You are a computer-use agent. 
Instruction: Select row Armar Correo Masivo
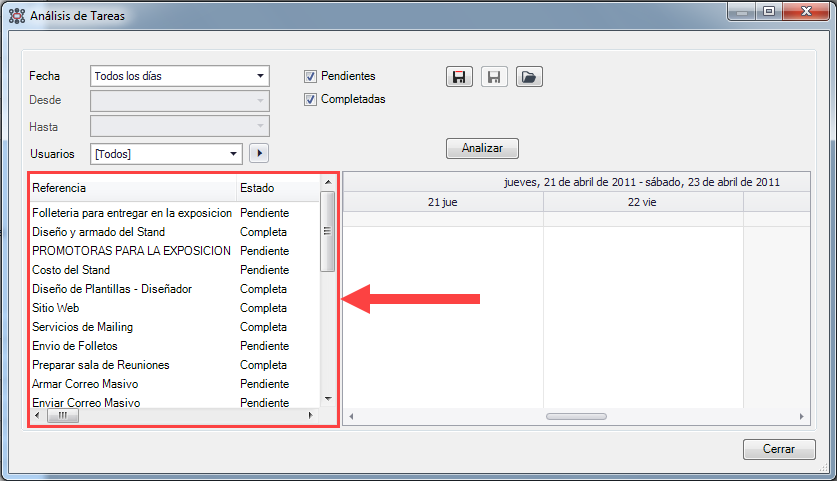tap(175, 384)
